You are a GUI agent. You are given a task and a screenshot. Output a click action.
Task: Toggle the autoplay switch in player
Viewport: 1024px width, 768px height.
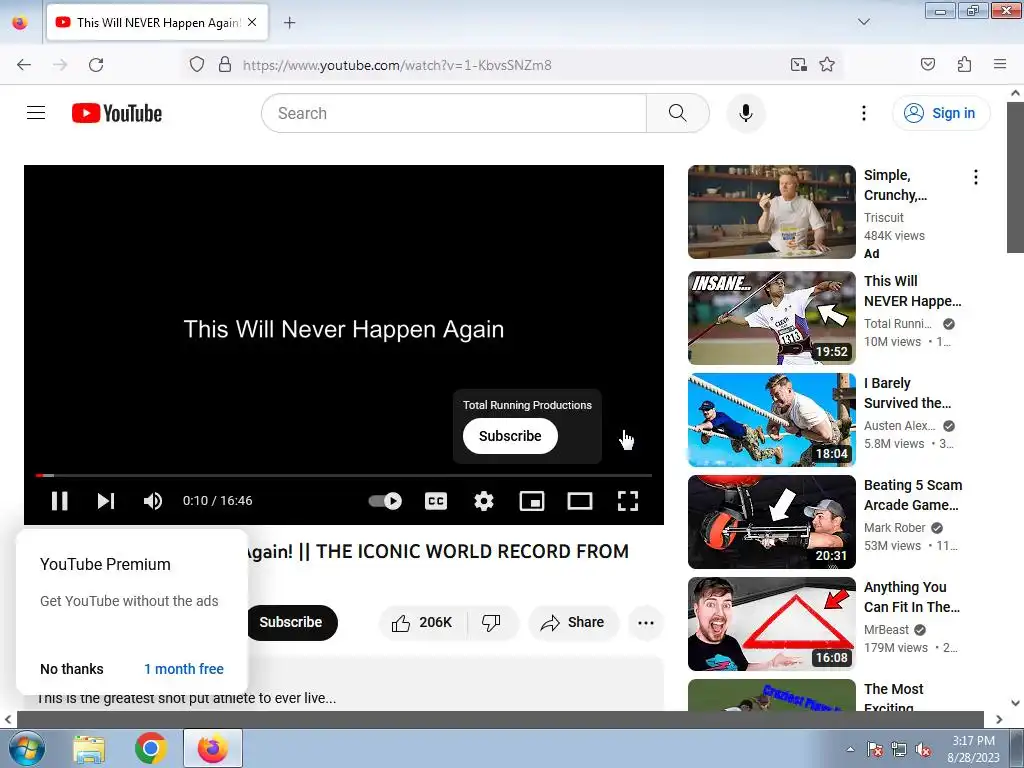(385, 501)
